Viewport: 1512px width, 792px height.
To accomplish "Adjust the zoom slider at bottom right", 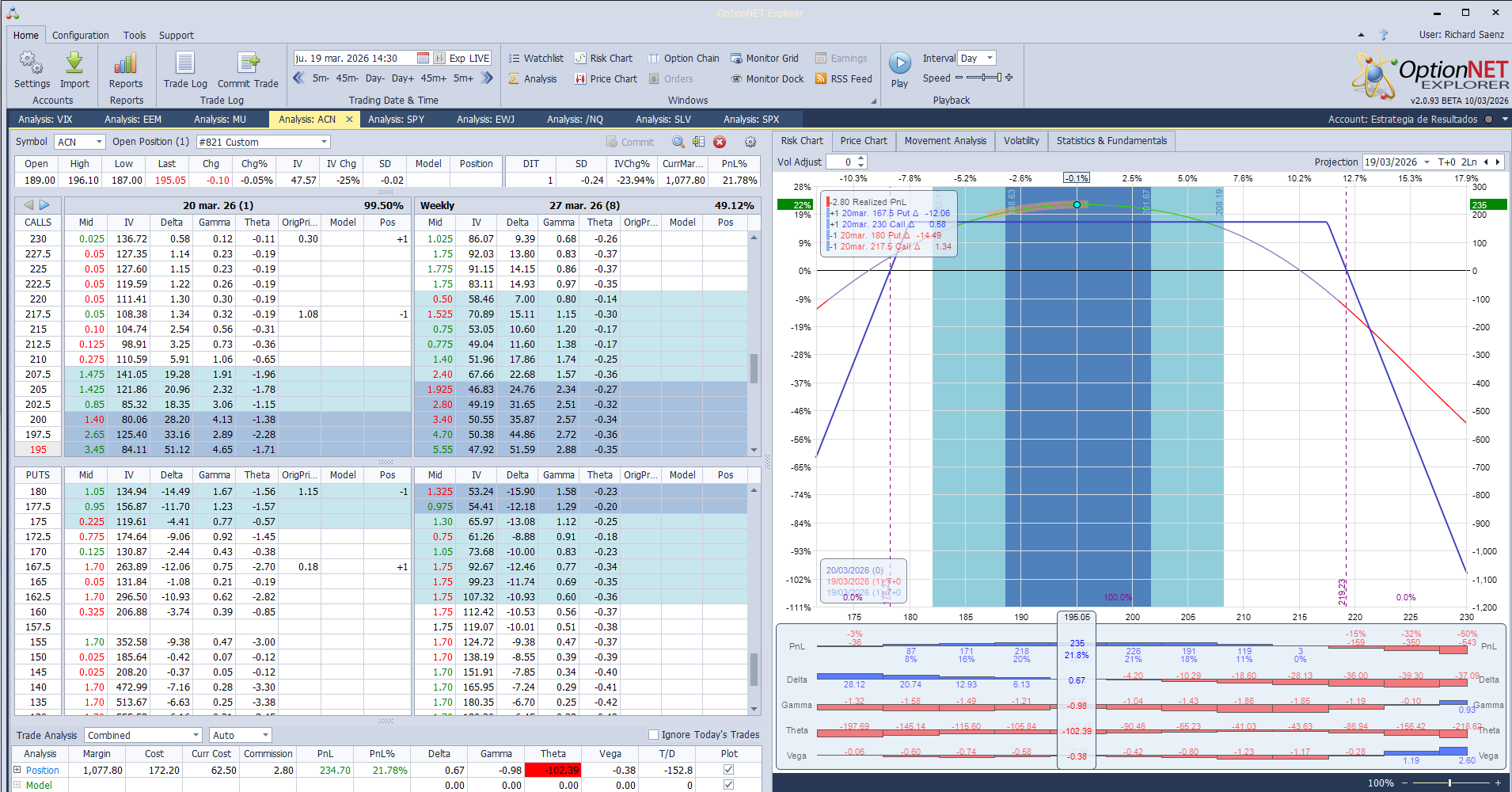I will (x=1449, y=782).
